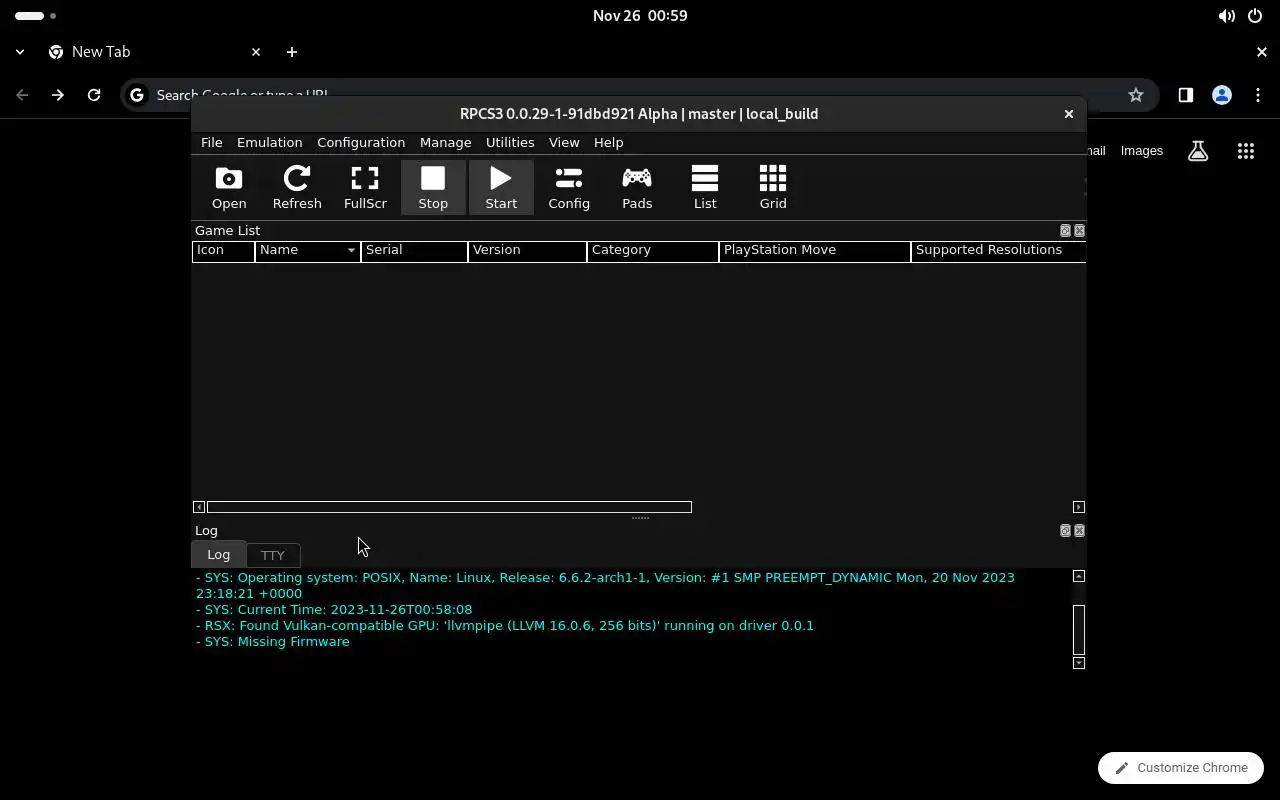
Task: Click the splitter handle above the Log panel
Action: click(x=640, y=518)
